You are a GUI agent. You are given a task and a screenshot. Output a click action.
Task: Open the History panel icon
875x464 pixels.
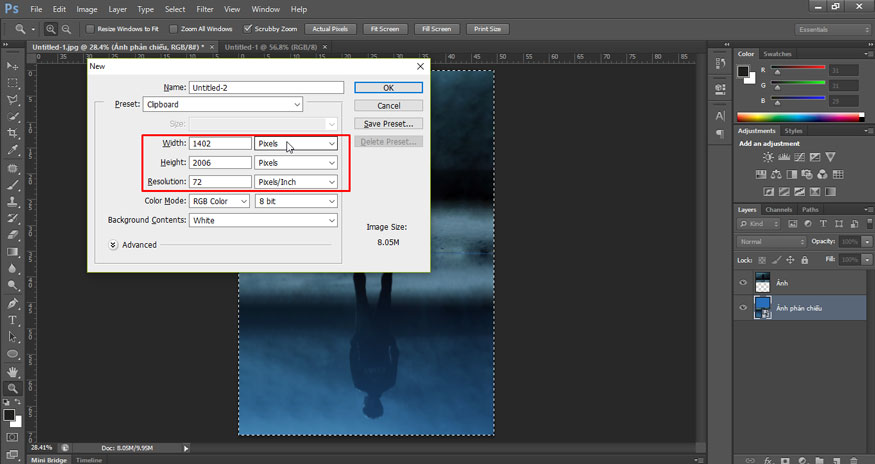pyautogui.click(x=720, y=64)
